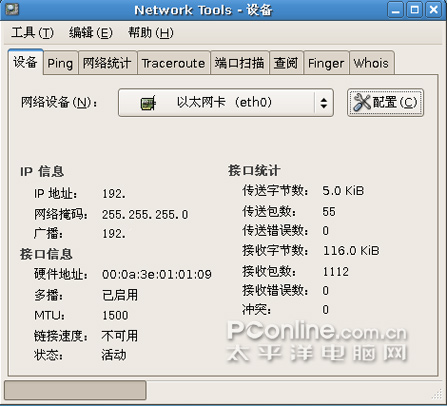The height and width of the screenshot is (406, 447).
Task: Click the 传送错误数 value 0
Action: 326,231
